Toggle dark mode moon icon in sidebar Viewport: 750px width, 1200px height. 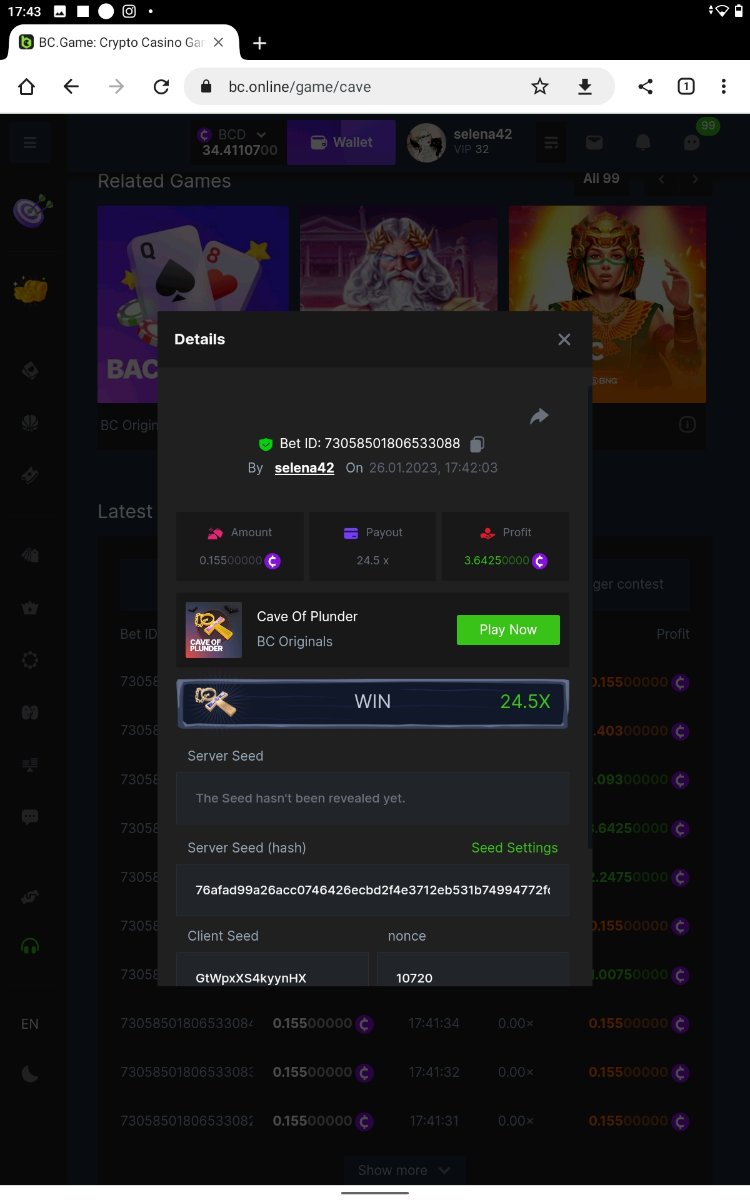30,1074
